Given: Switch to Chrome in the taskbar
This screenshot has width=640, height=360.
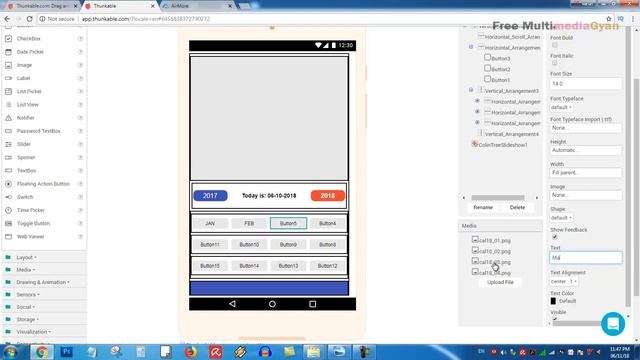Looking at the screenshot, I should pos(41,352).
